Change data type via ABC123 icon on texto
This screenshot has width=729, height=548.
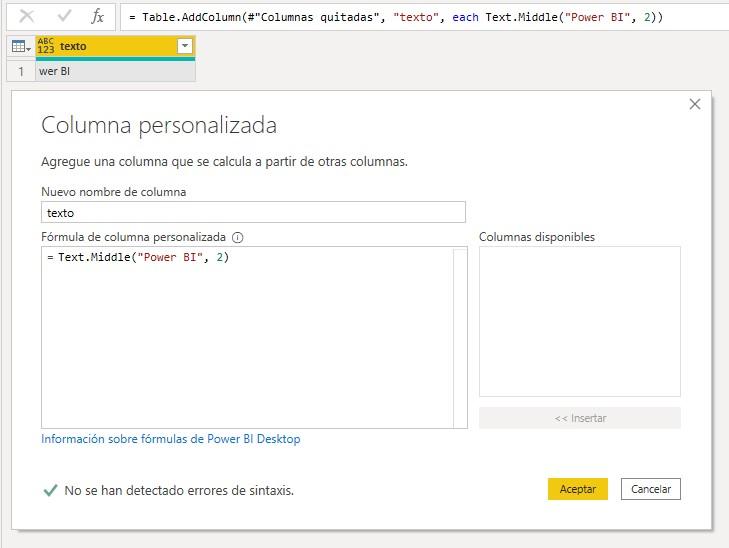coord(46,46)
